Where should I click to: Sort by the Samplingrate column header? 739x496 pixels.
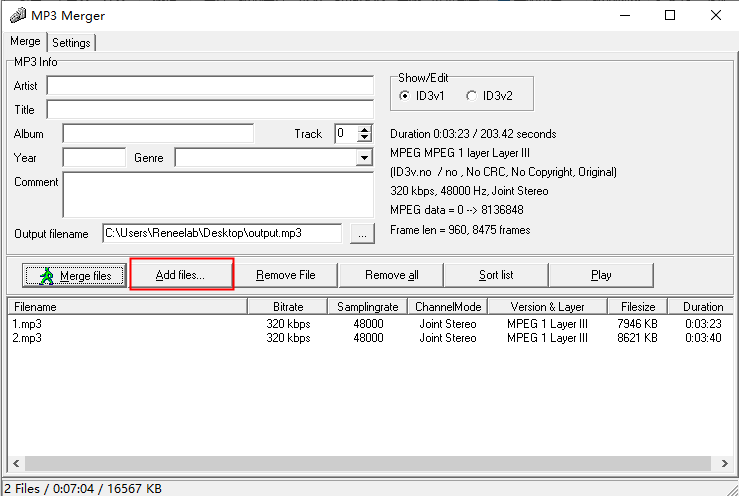pos(368,307)
